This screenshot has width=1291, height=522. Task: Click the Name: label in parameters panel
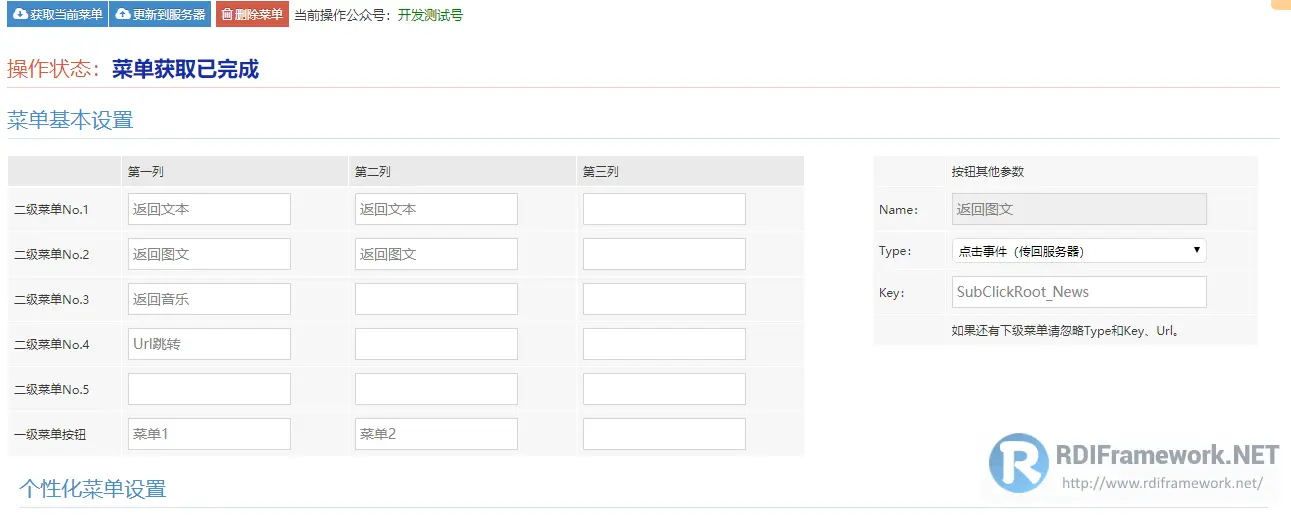[899, 210]
